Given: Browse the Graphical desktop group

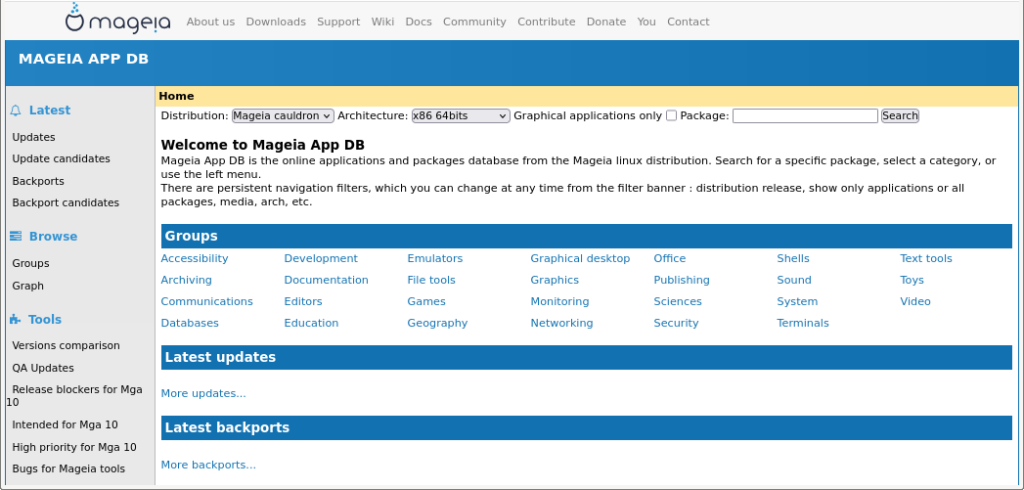Looking at the screenshot, I should (x=580, y=258).
